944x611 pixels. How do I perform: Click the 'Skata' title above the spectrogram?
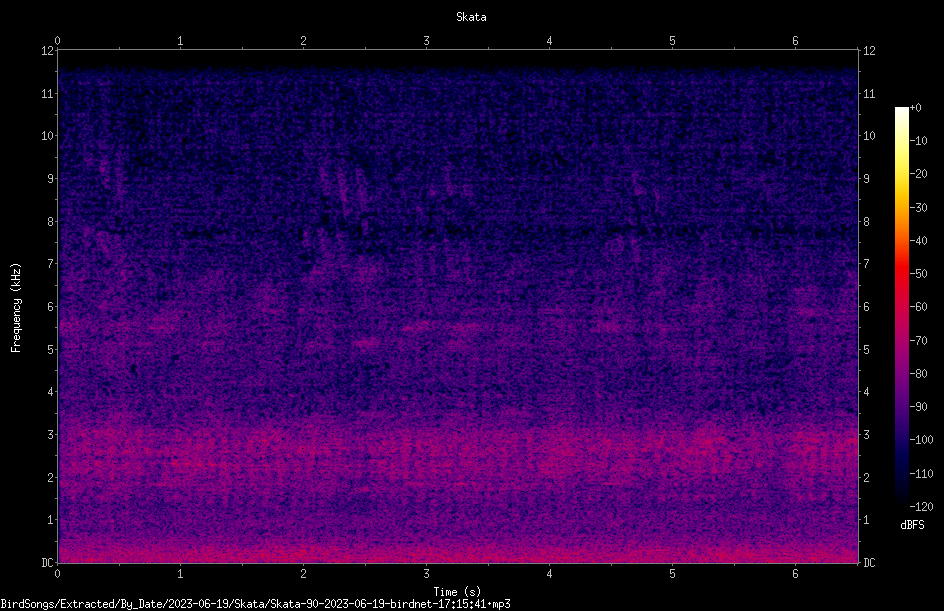point(471,17)
